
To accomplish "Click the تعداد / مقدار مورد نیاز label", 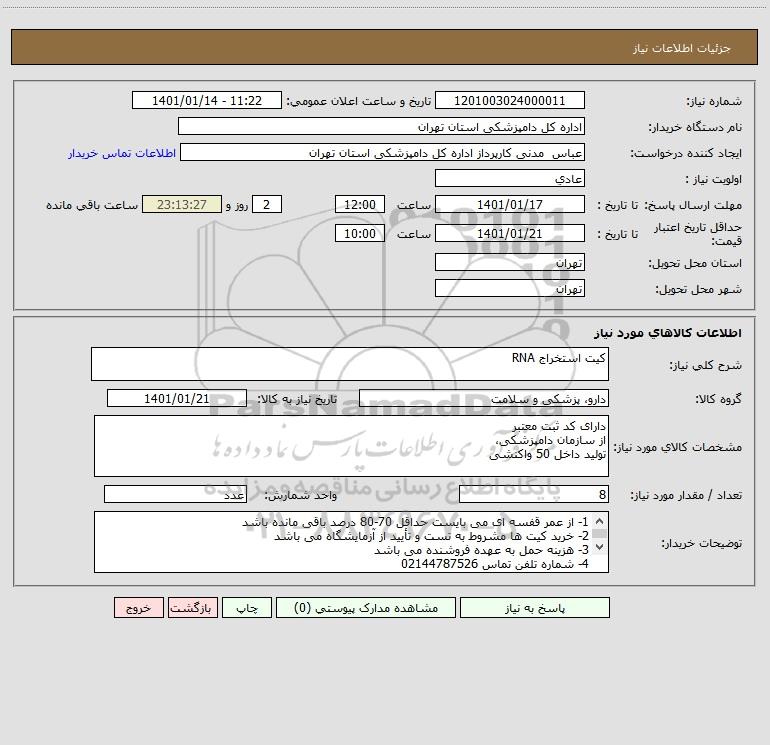I will point(686,495).
